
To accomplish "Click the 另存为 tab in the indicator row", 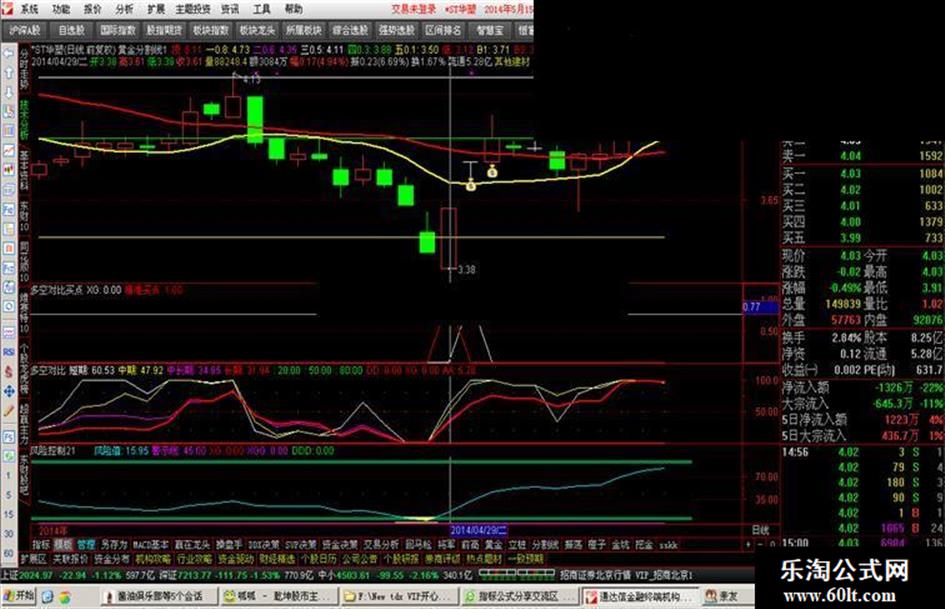I will coord(114,544).
